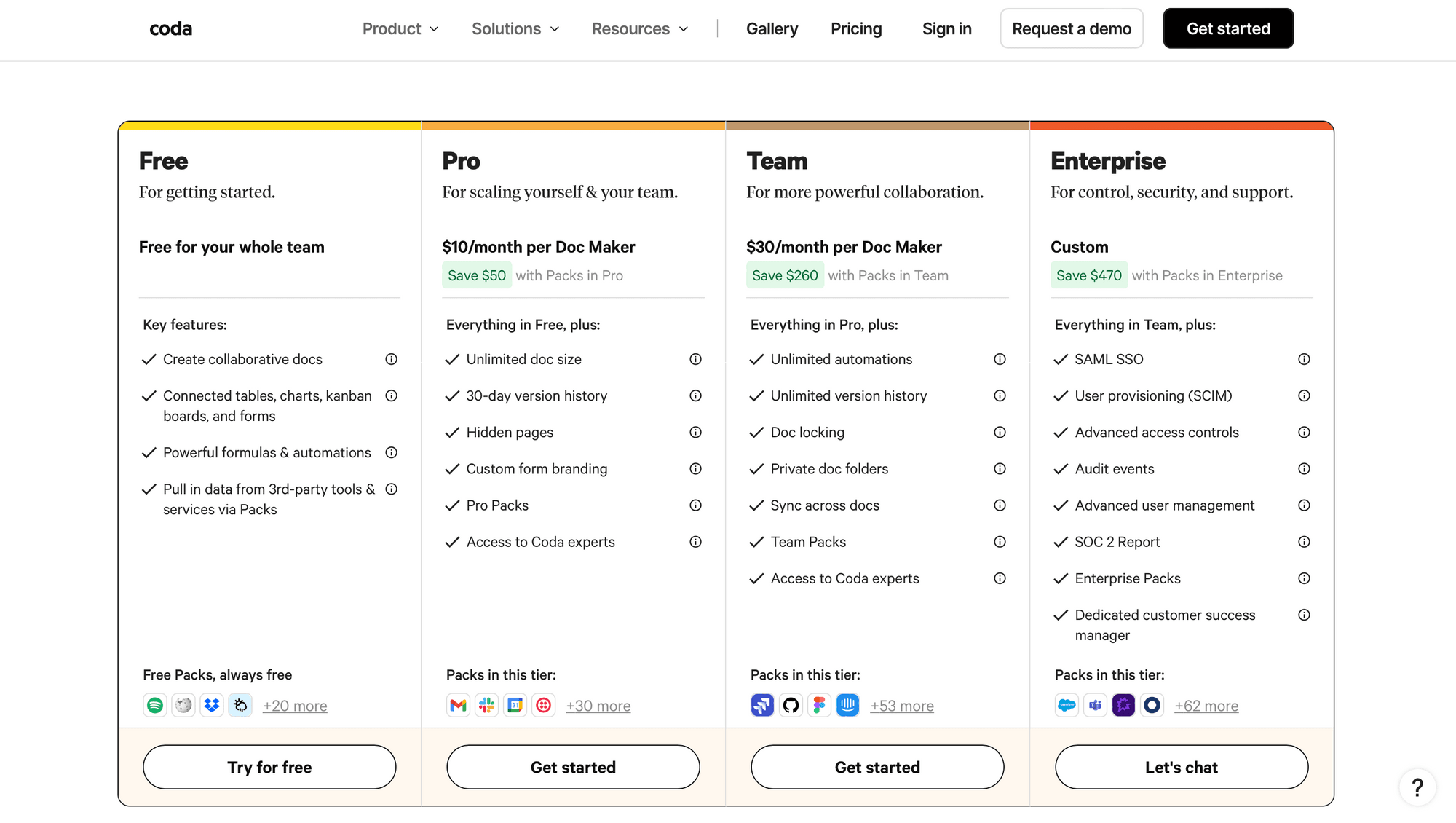Click info icon next to Unlimited doc size

click(696, 359)
